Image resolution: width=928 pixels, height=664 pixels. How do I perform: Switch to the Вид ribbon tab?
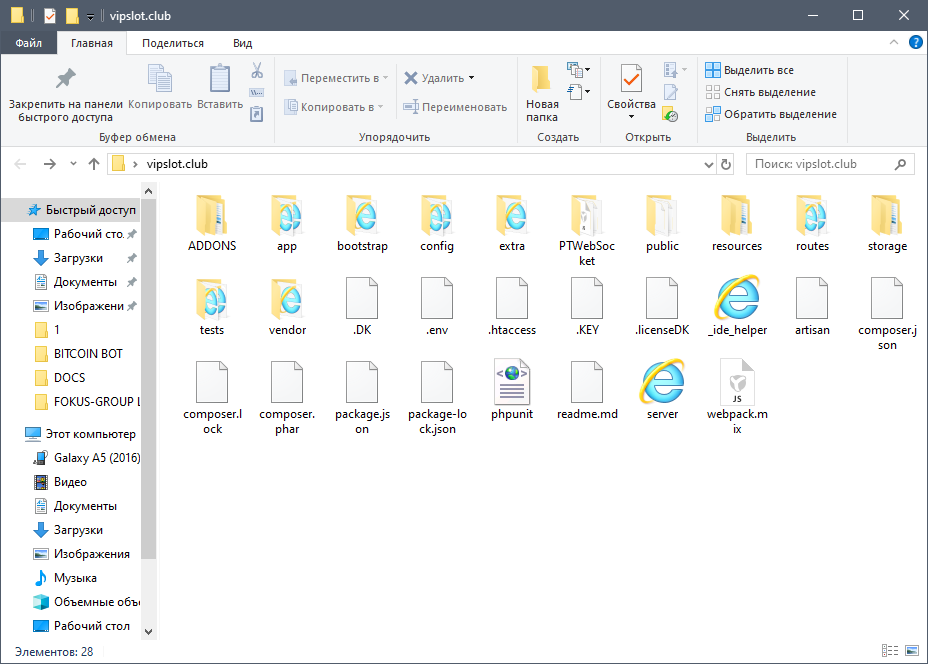click(242, 43)
